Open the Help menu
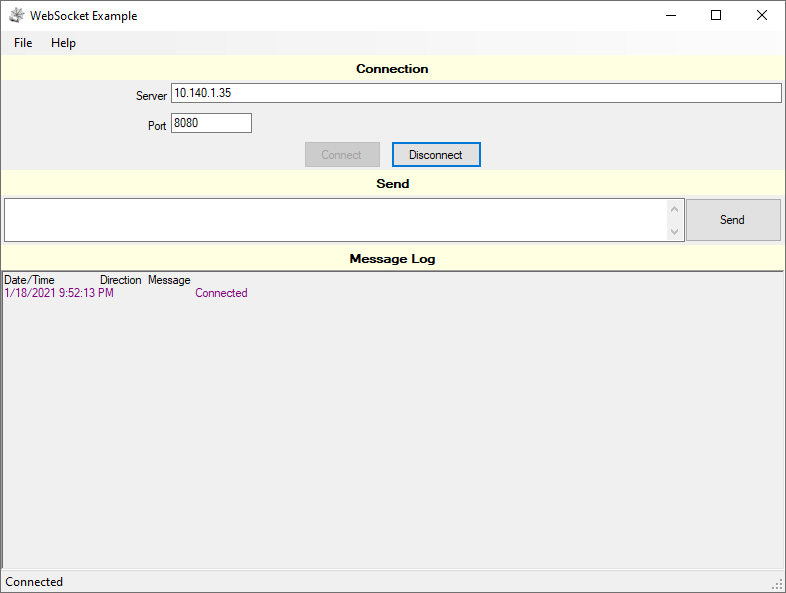This screenshot has width=786, height=593. (63, 43)
